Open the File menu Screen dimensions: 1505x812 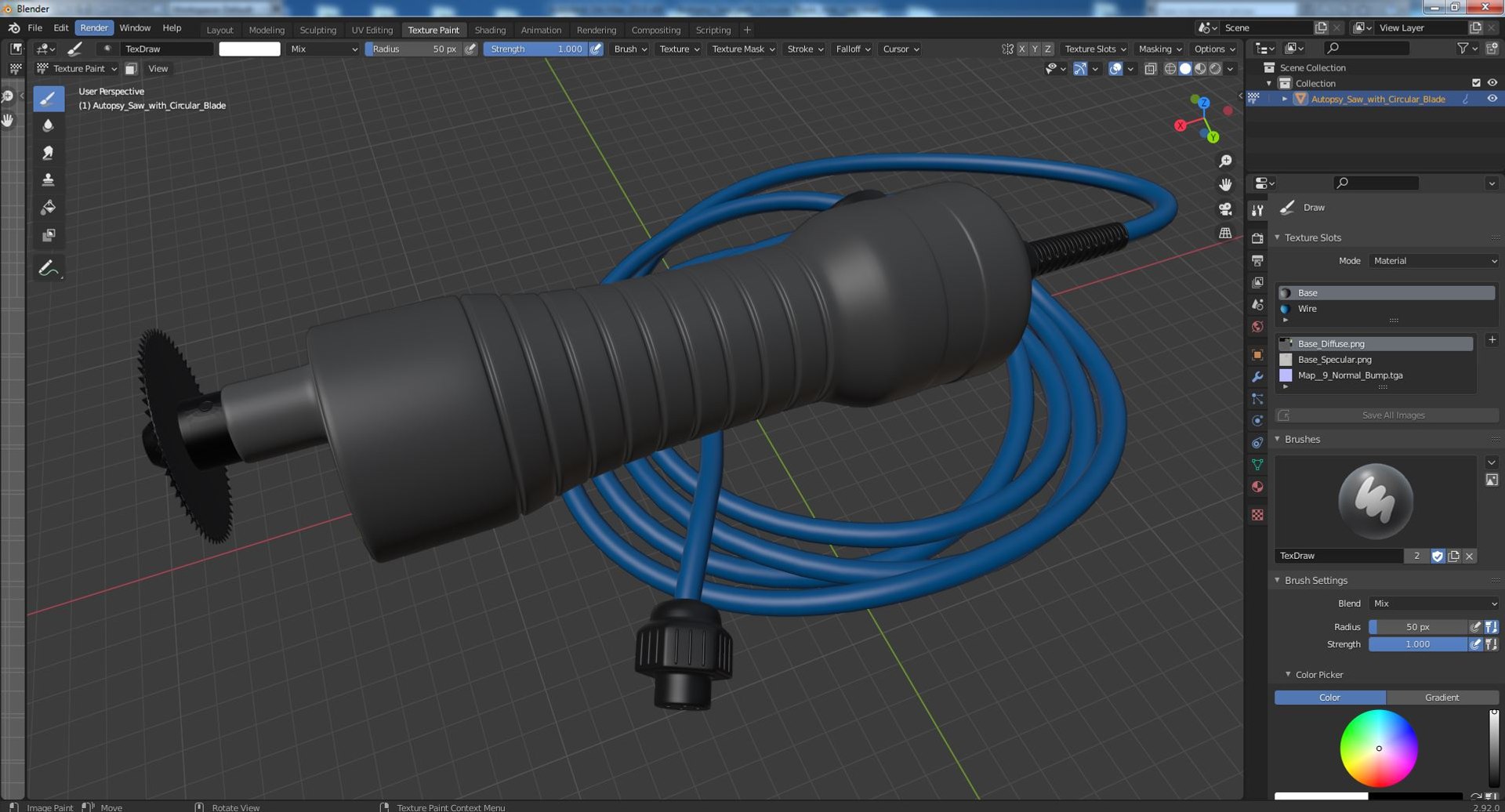coord(34,27)
